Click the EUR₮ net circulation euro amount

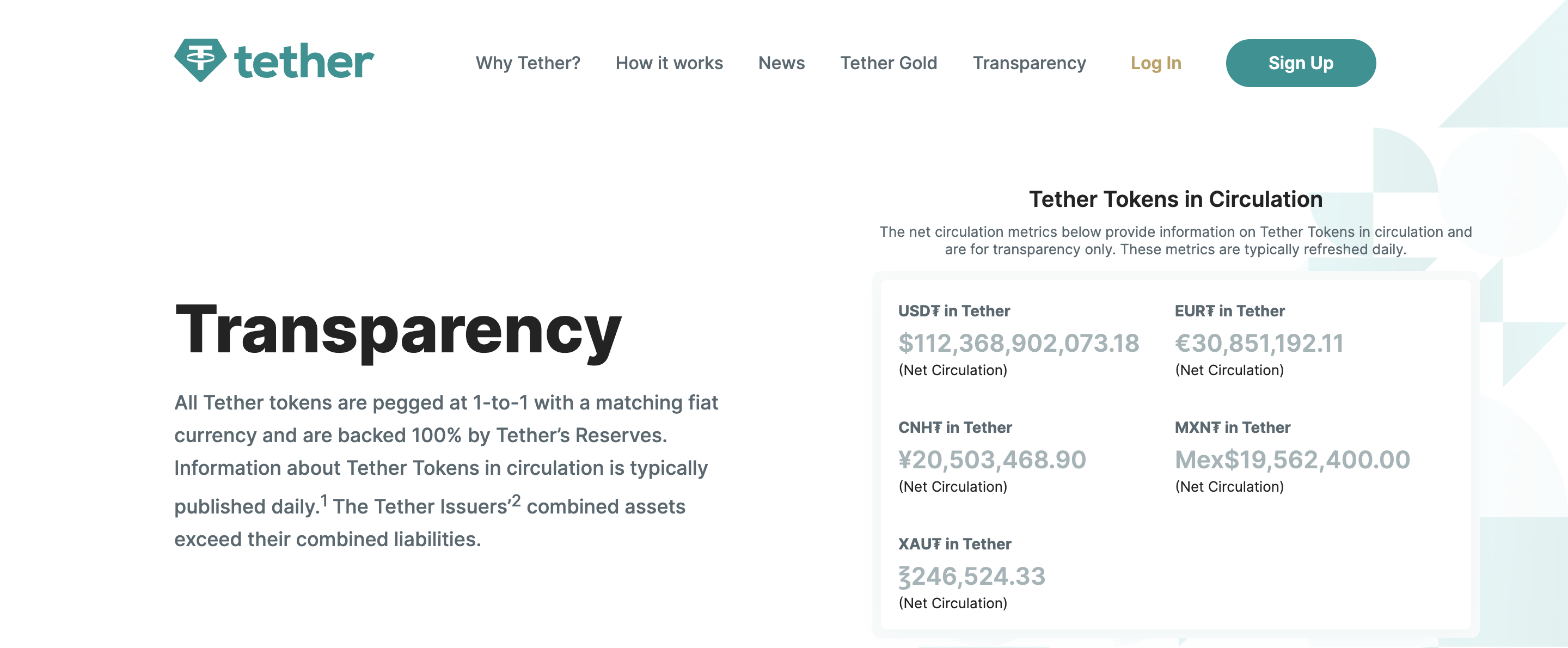pyautogui.click(x=1258, y=344)
